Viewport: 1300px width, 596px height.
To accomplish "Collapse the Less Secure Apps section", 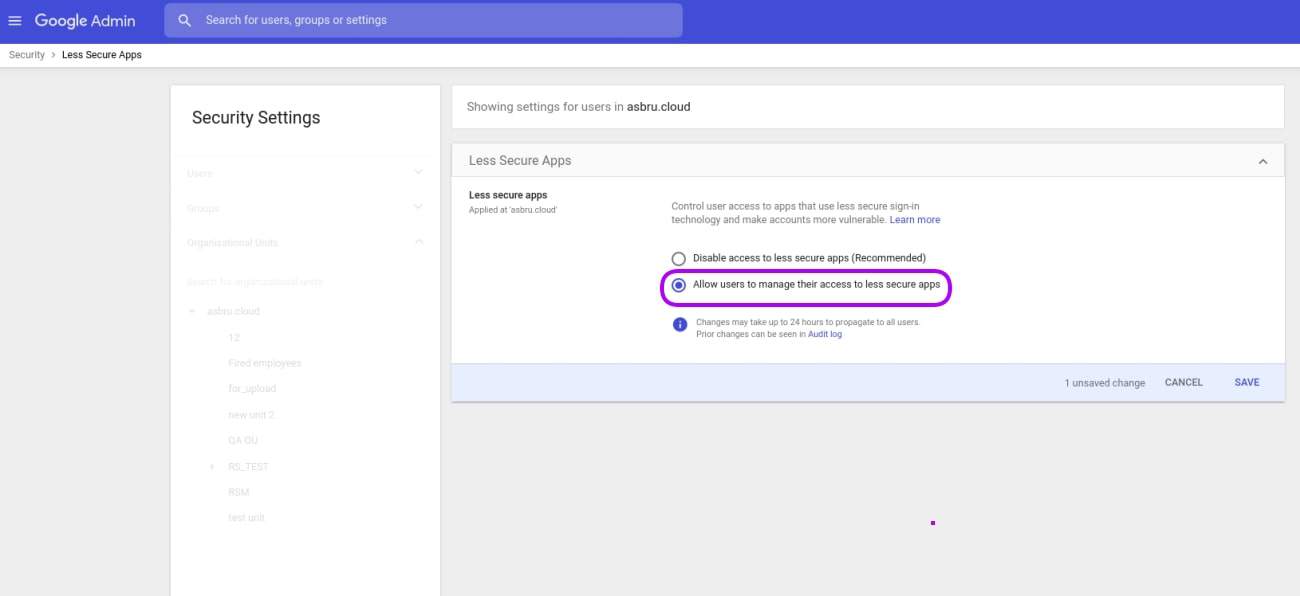I will tap(1263, 160).
